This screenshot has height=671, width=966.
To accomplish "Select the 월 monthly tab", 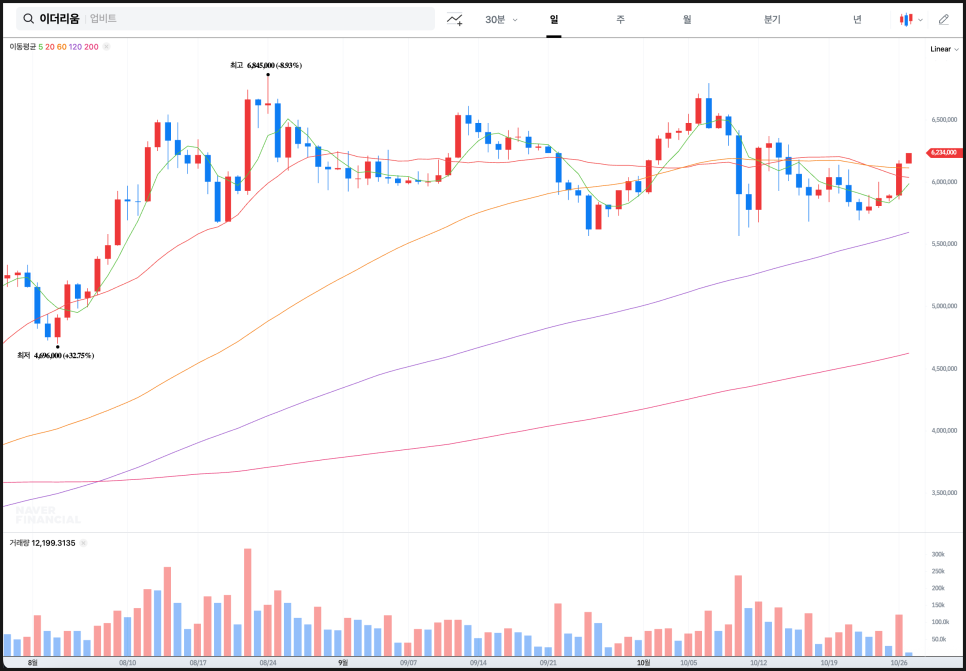I will coord(687,19).
